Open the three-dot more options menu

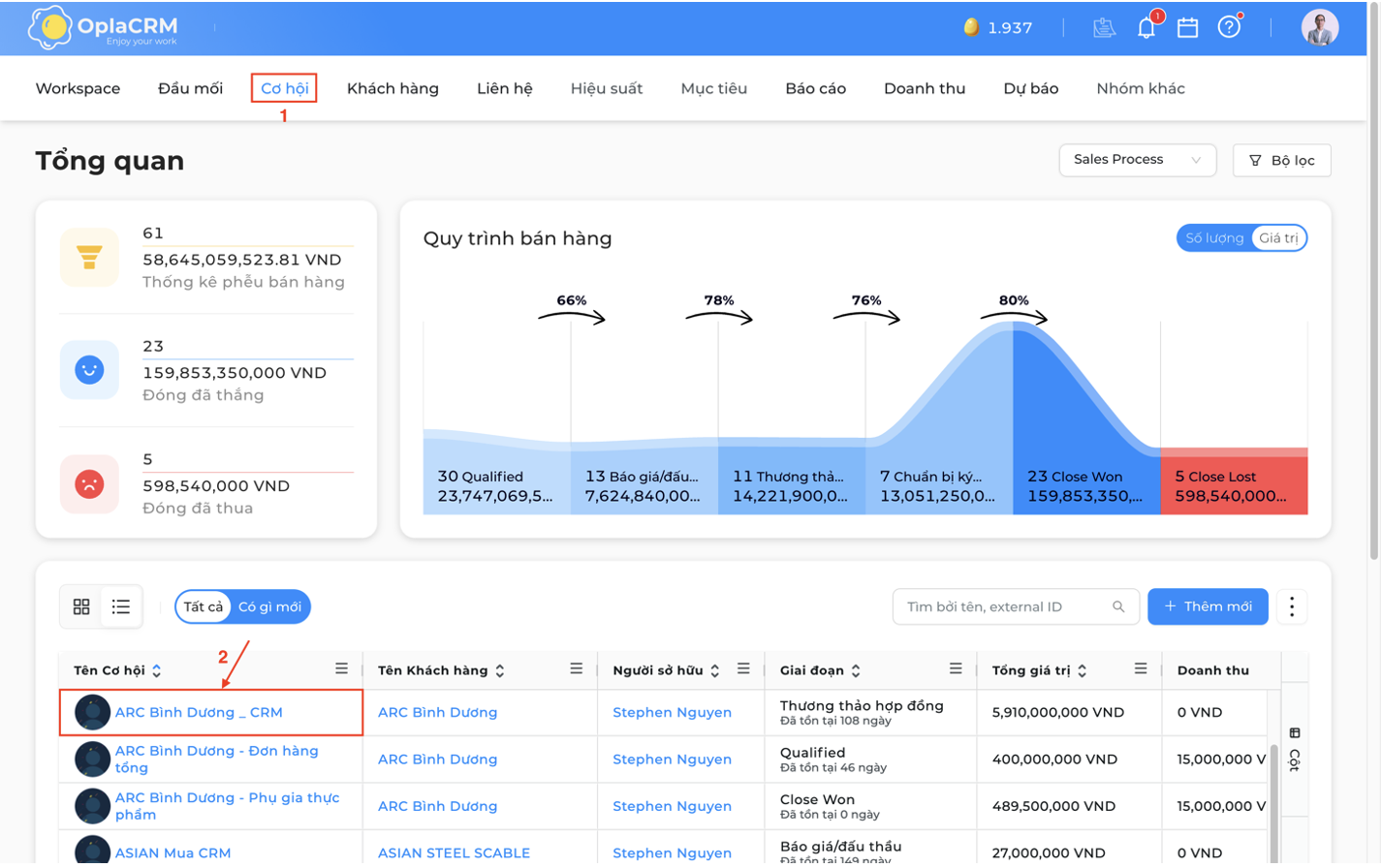(x=1292, y=606)
